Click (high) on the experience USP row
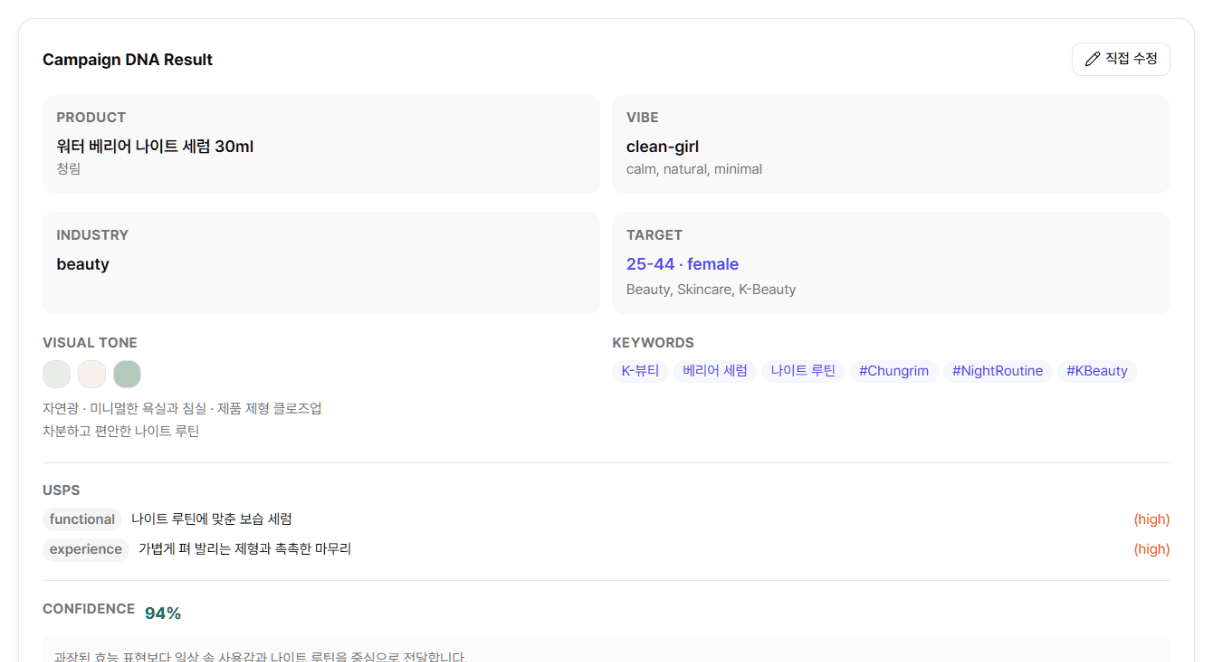This screenshot has height=662, width=1213. click(x=1151, y=549)
